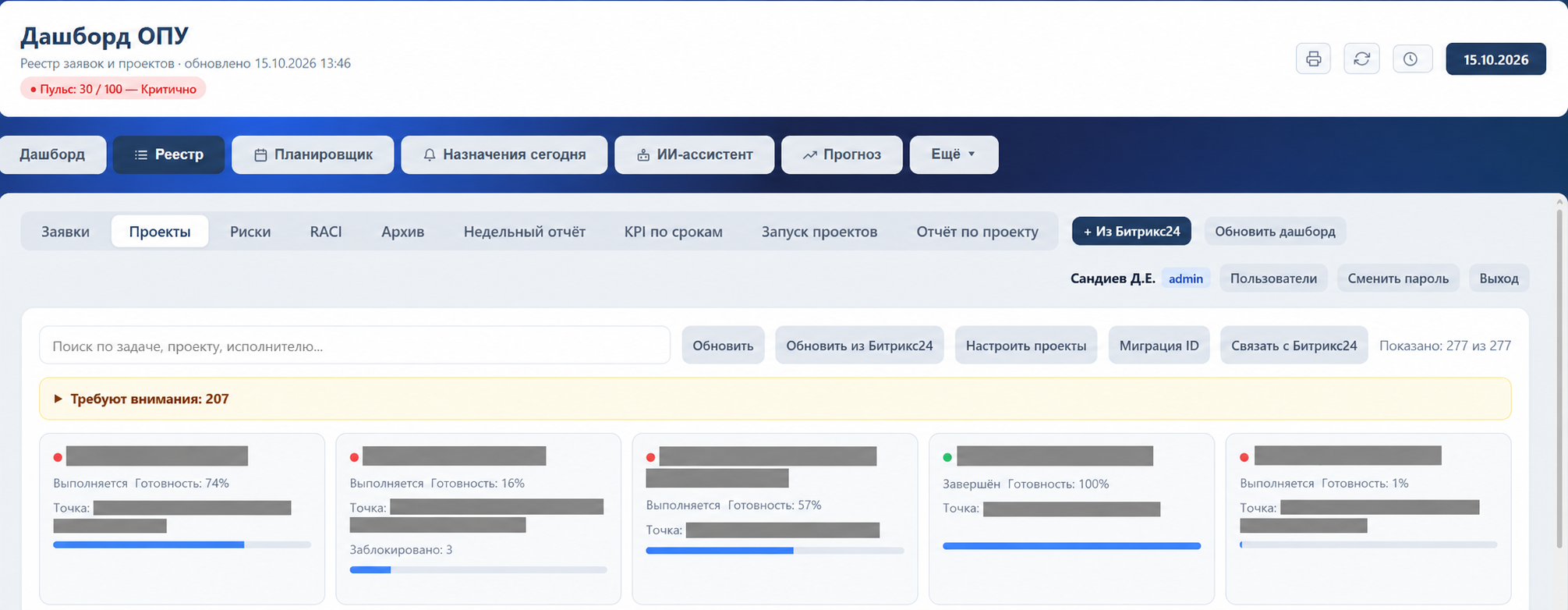Click the red status dot on 74% project card

pos(58,457)
